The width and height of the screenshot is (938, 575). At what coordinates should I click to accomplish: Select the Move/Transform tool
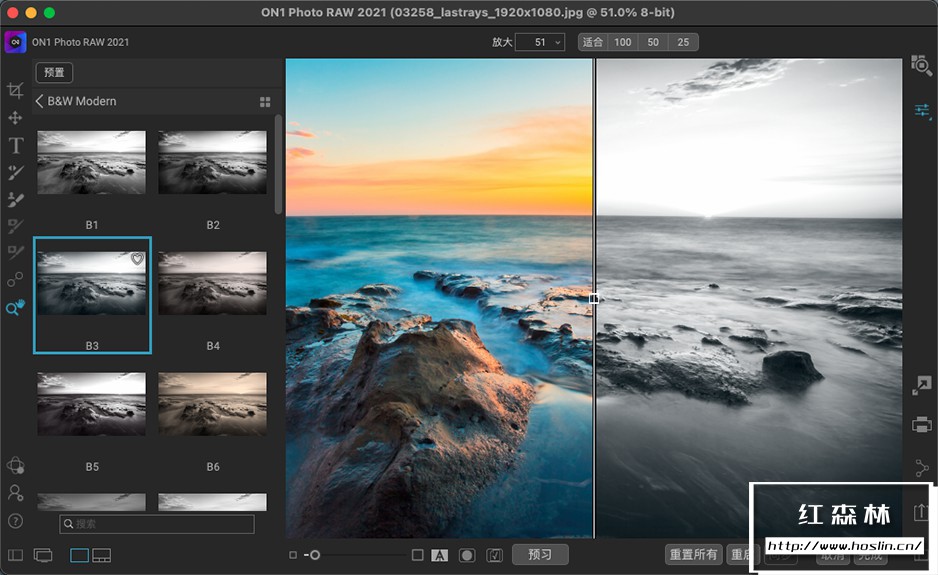point(15,118)
